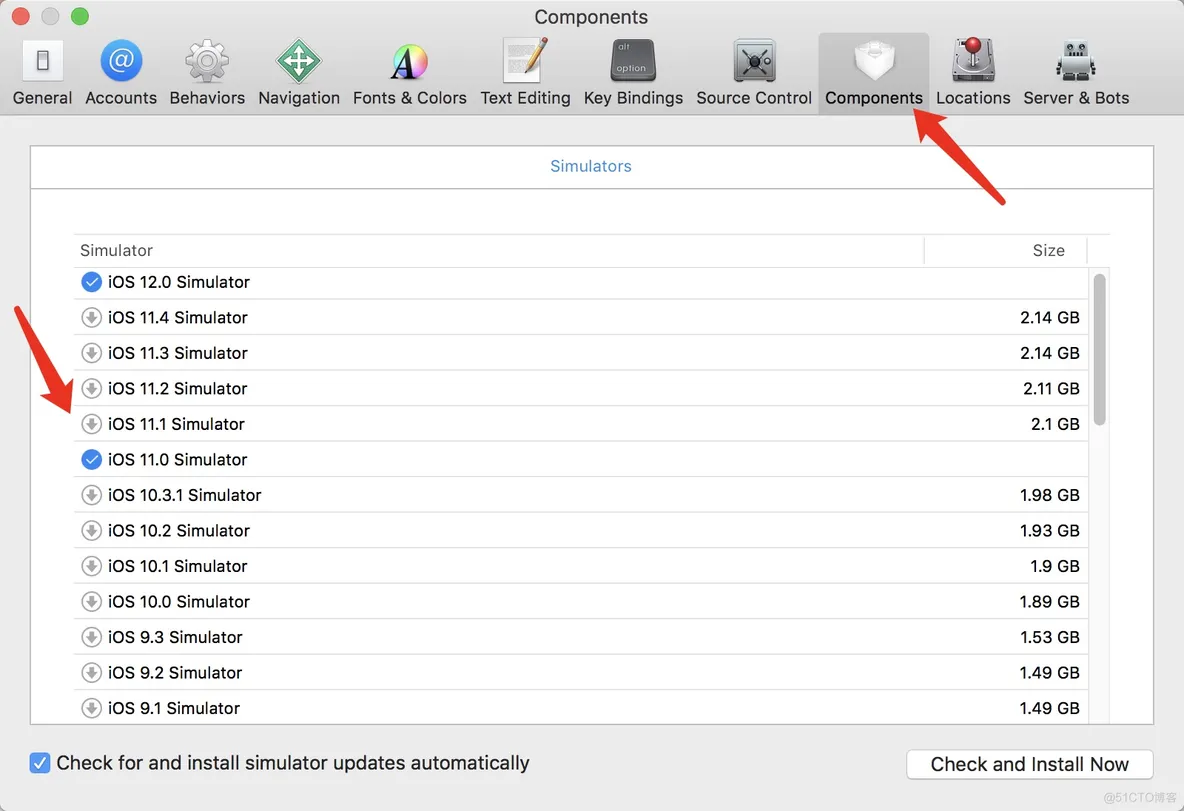Download the iOS 11.2 Simulator
The width and height of the screenshot is (1184, 811).
91,388
